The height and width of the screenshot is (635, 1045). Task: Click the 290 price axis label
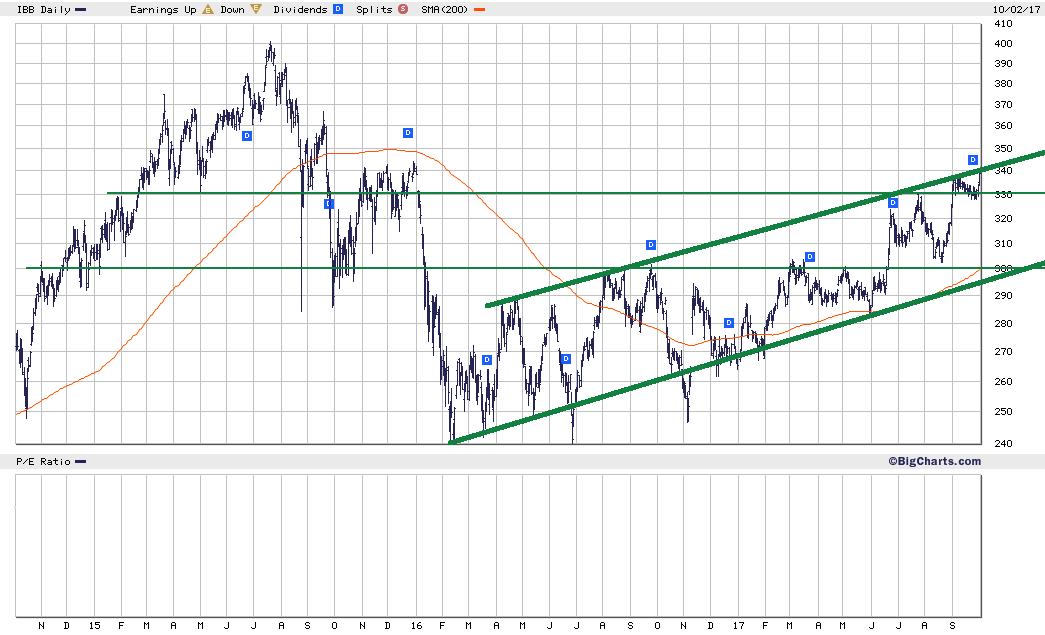tap(1003, 295)
